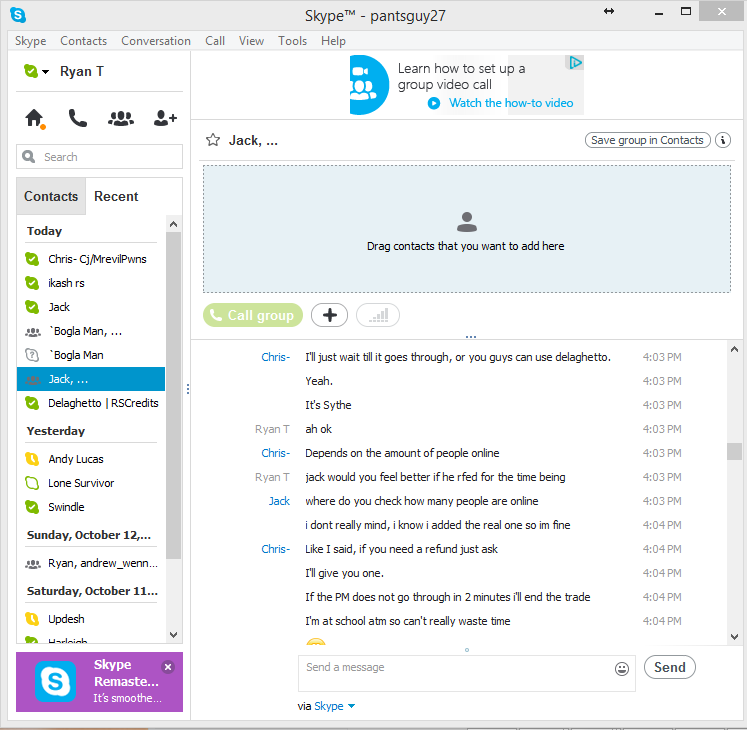
Task: Open `Bogla Man, ... group conversation
Action: [x=91, y=331]
